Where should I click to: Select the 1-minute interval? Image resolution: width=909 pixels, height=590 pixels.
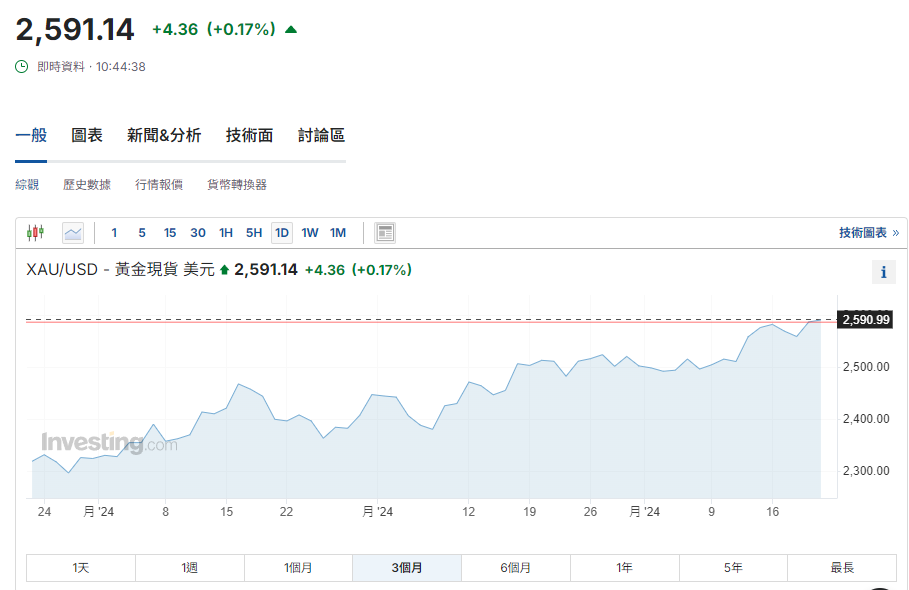pyautogui.click(x=114, y=233)
